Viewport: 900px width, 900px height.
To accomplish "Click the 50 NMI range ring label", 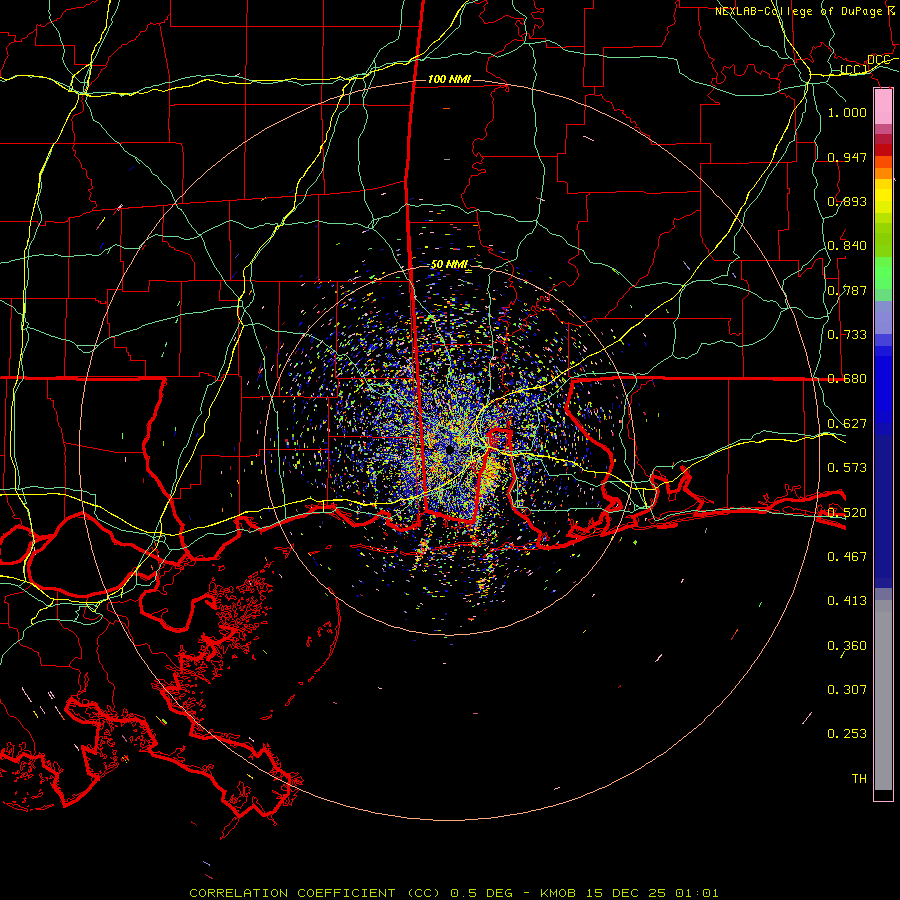I will click(449, 265).
